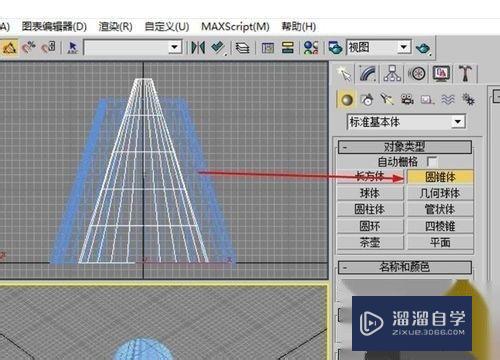Select the Lights category icon
This screenshot has width=500, height=360.
click(387, 100)
